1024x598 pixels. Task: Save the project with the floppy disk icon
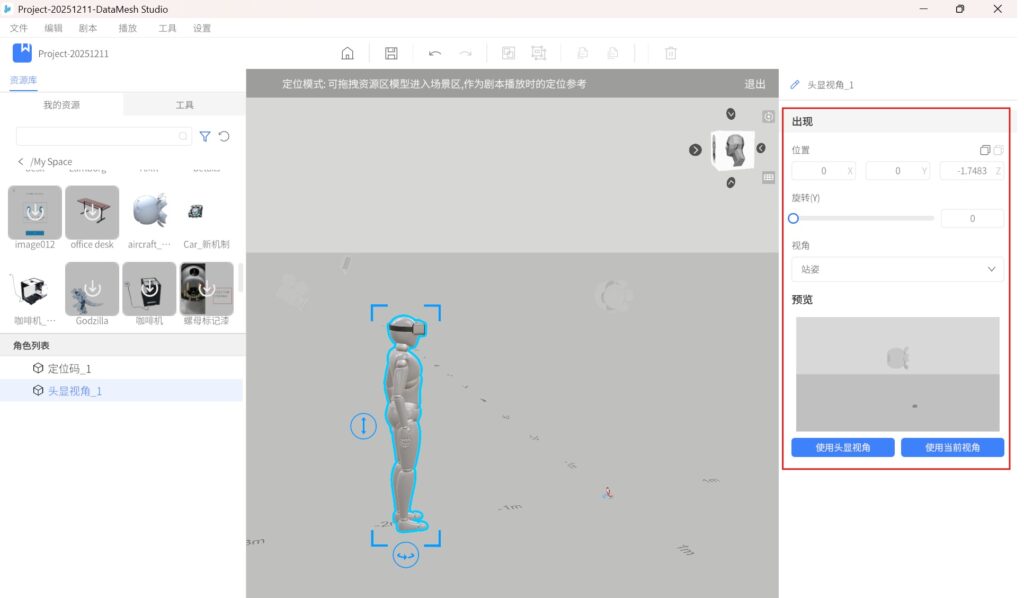point(391,53)
